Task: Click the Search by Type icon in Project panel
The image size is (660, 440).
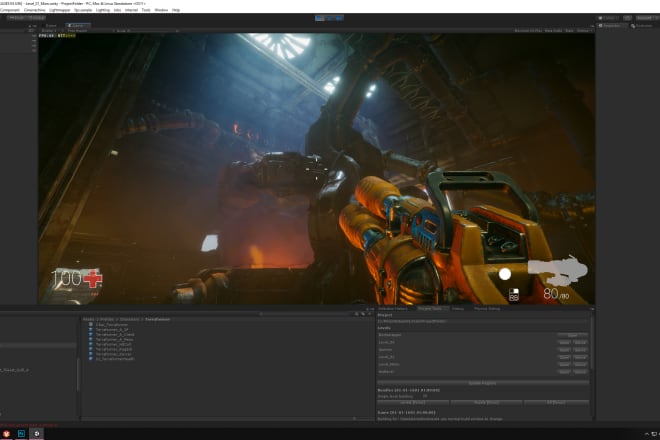Action: [x=357, y=314]
